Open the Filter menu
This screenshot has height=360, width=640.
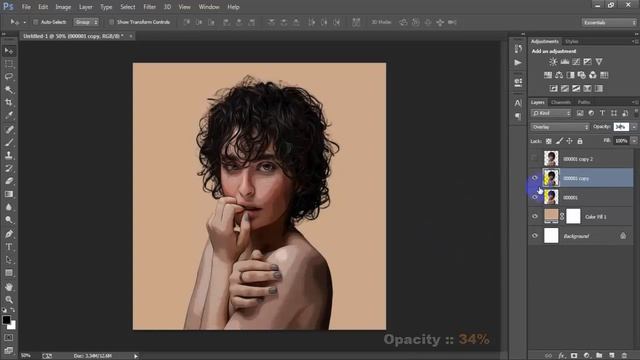click(x=149, y=7)
